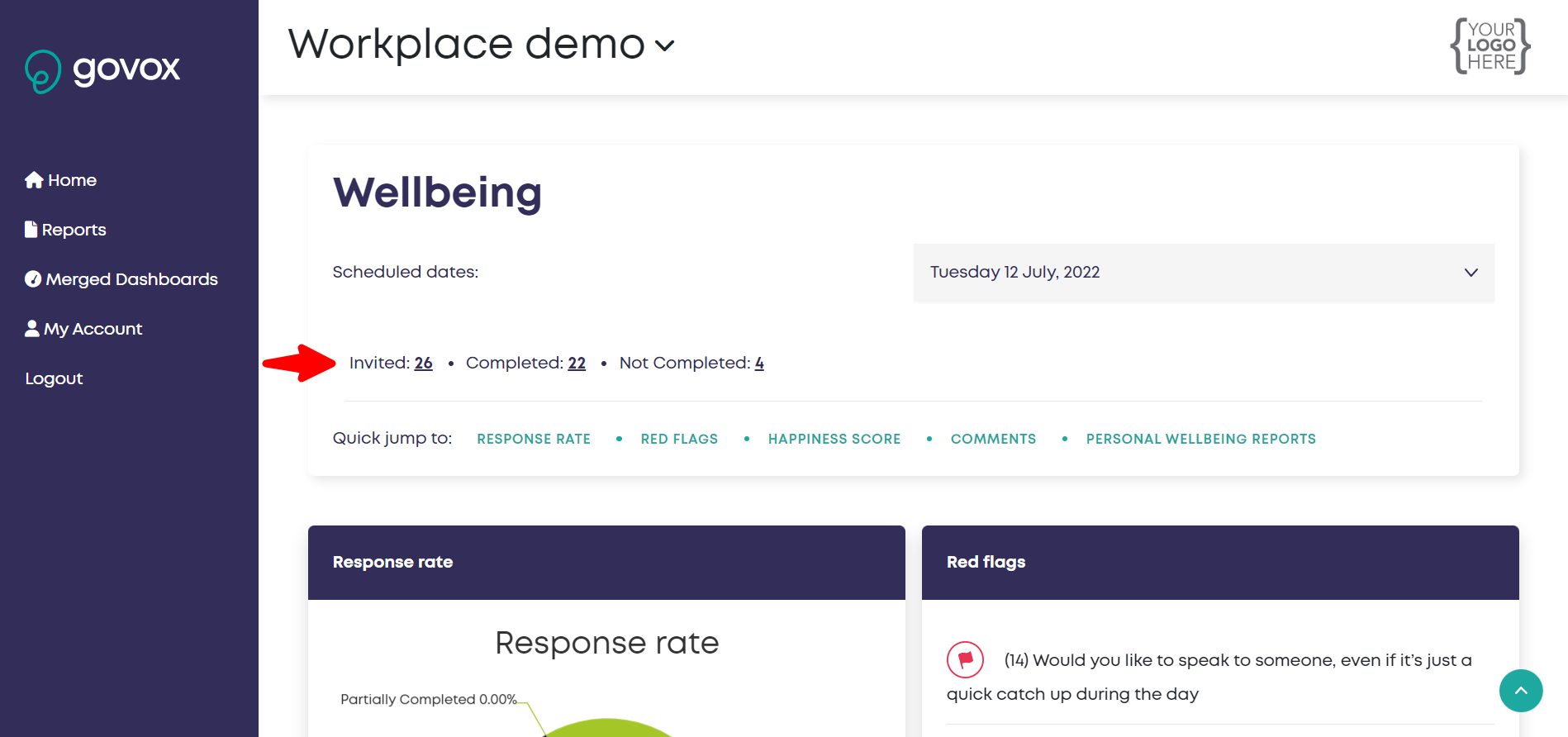
Task: Click the Partially Completed 0.00% chart label
Action: click(x=429, y=699)
